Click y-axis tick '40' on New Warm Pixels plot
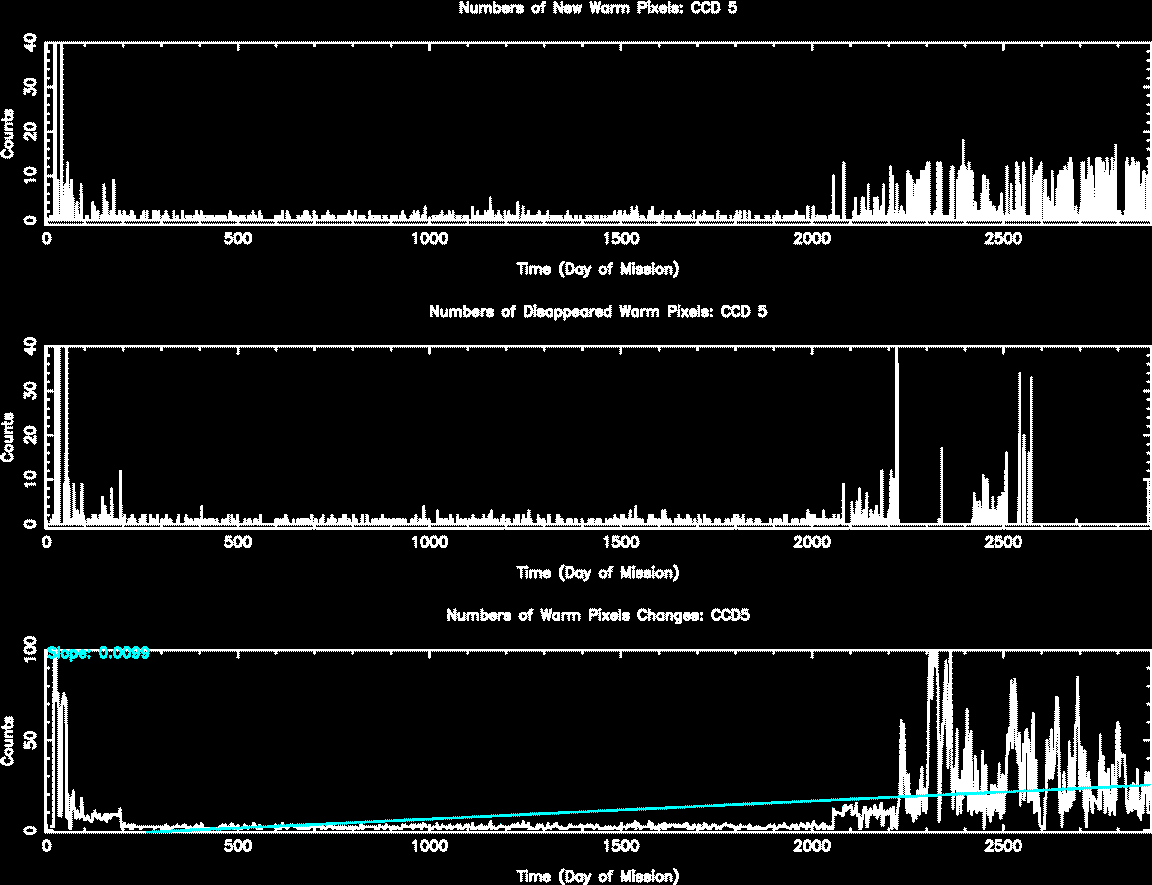The image size is (1152, 885). (30, 43)
